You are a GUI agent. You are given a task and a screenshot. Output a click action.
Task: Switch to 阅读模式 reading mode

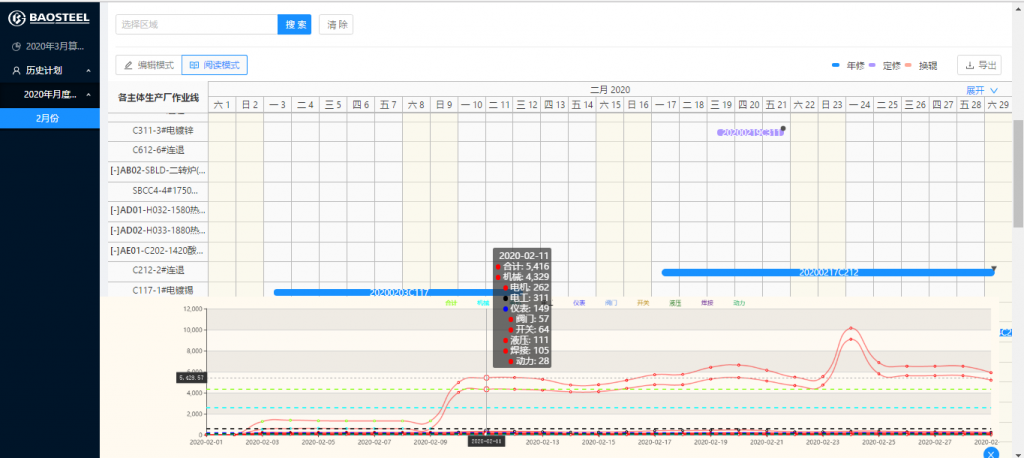(214, 65)
